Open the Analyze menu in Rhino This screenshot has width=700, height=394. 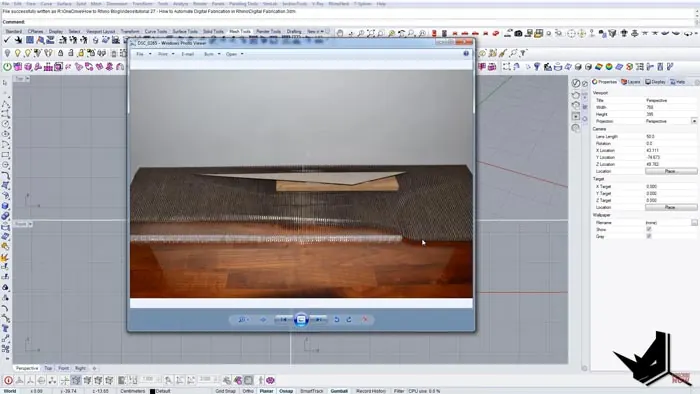click(180, 4)
